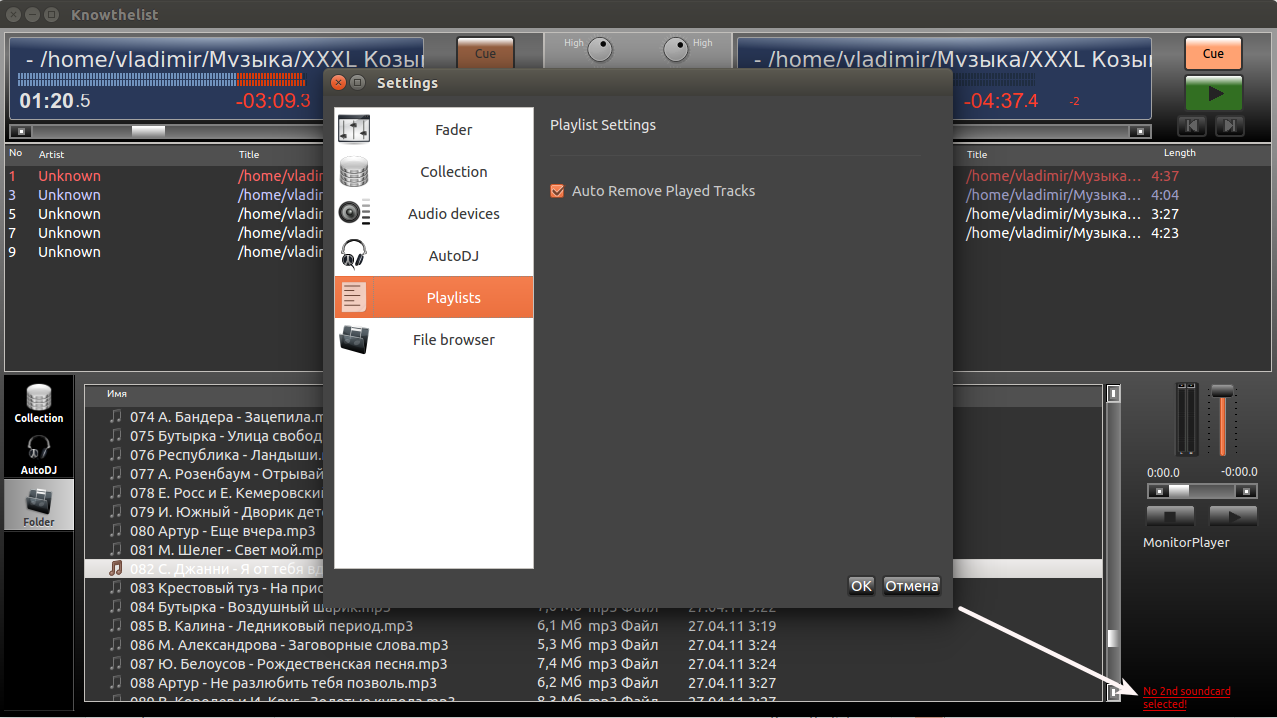
Task: Click left deck position slider handle
Action: [148, 131]
